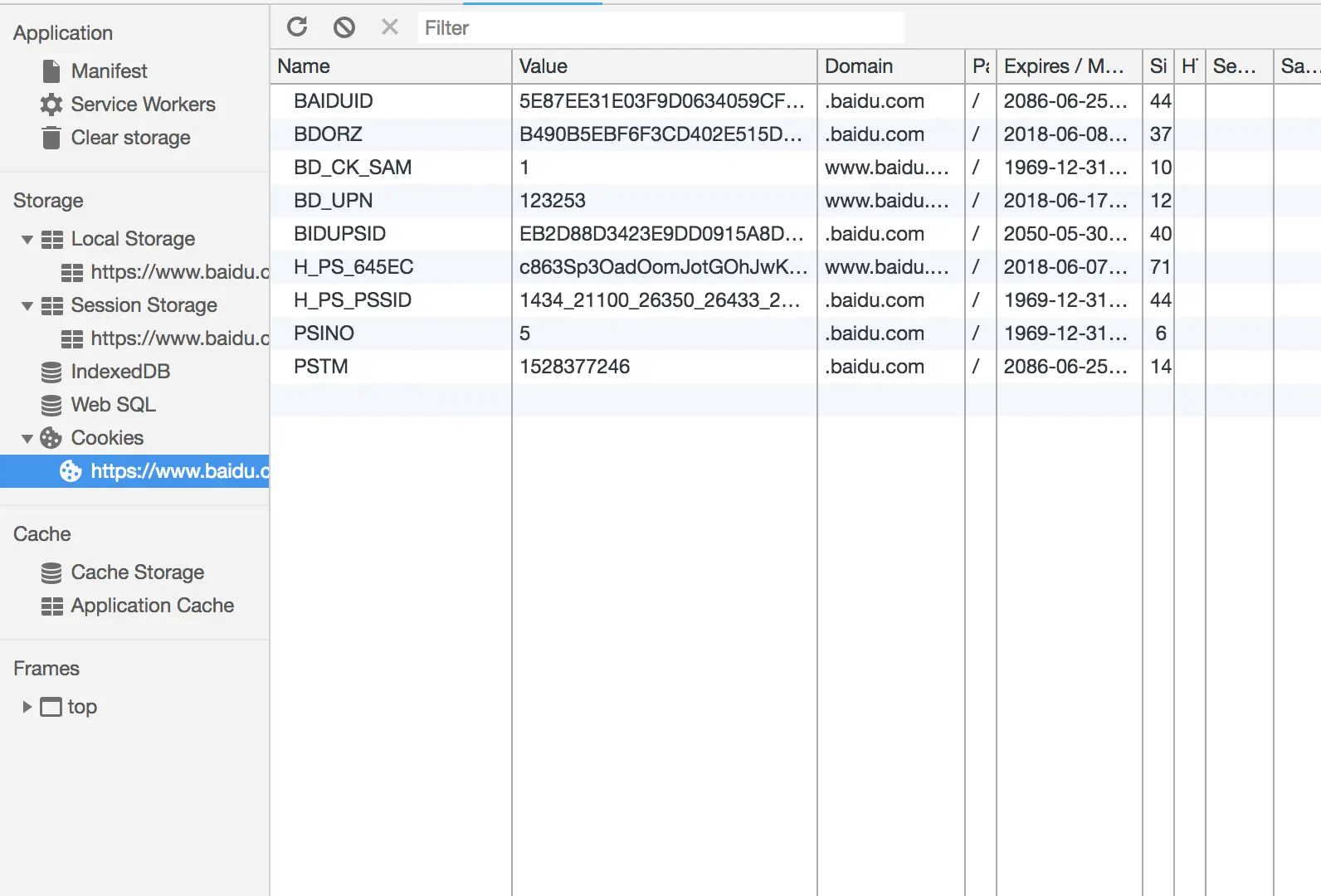Sort cookies by Name column header
The image size is (1321, 896).
pyautogui.click(x=391, y=66)
